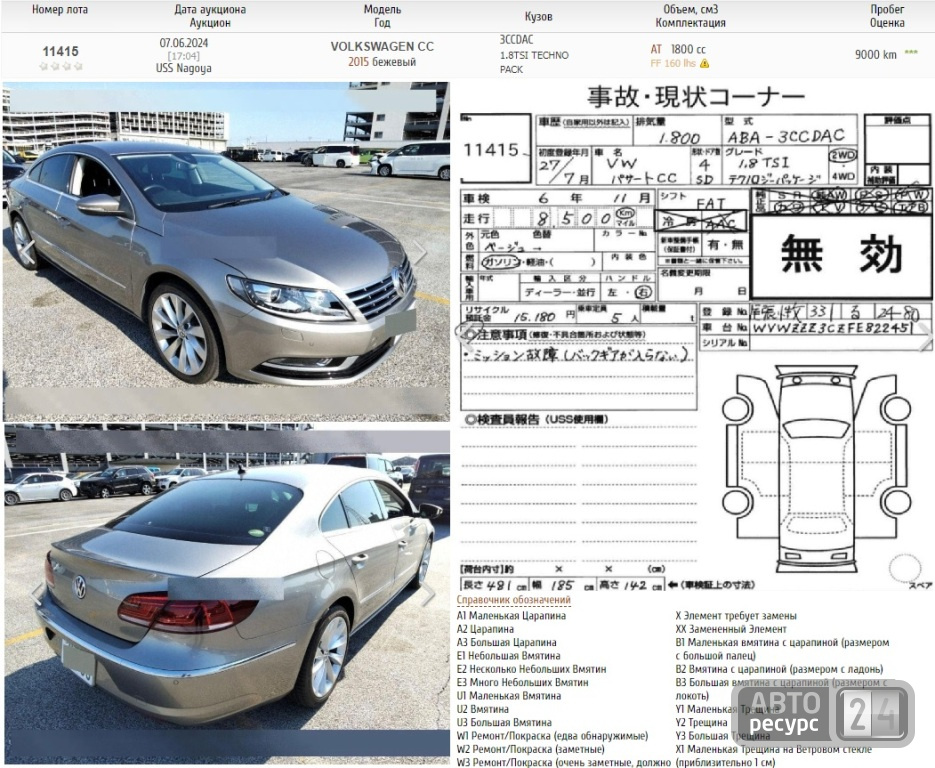The height and width of the screenshot is (768, 935).
Task: Click the 9000 km mileage value
Action: (x=876, y=54)
